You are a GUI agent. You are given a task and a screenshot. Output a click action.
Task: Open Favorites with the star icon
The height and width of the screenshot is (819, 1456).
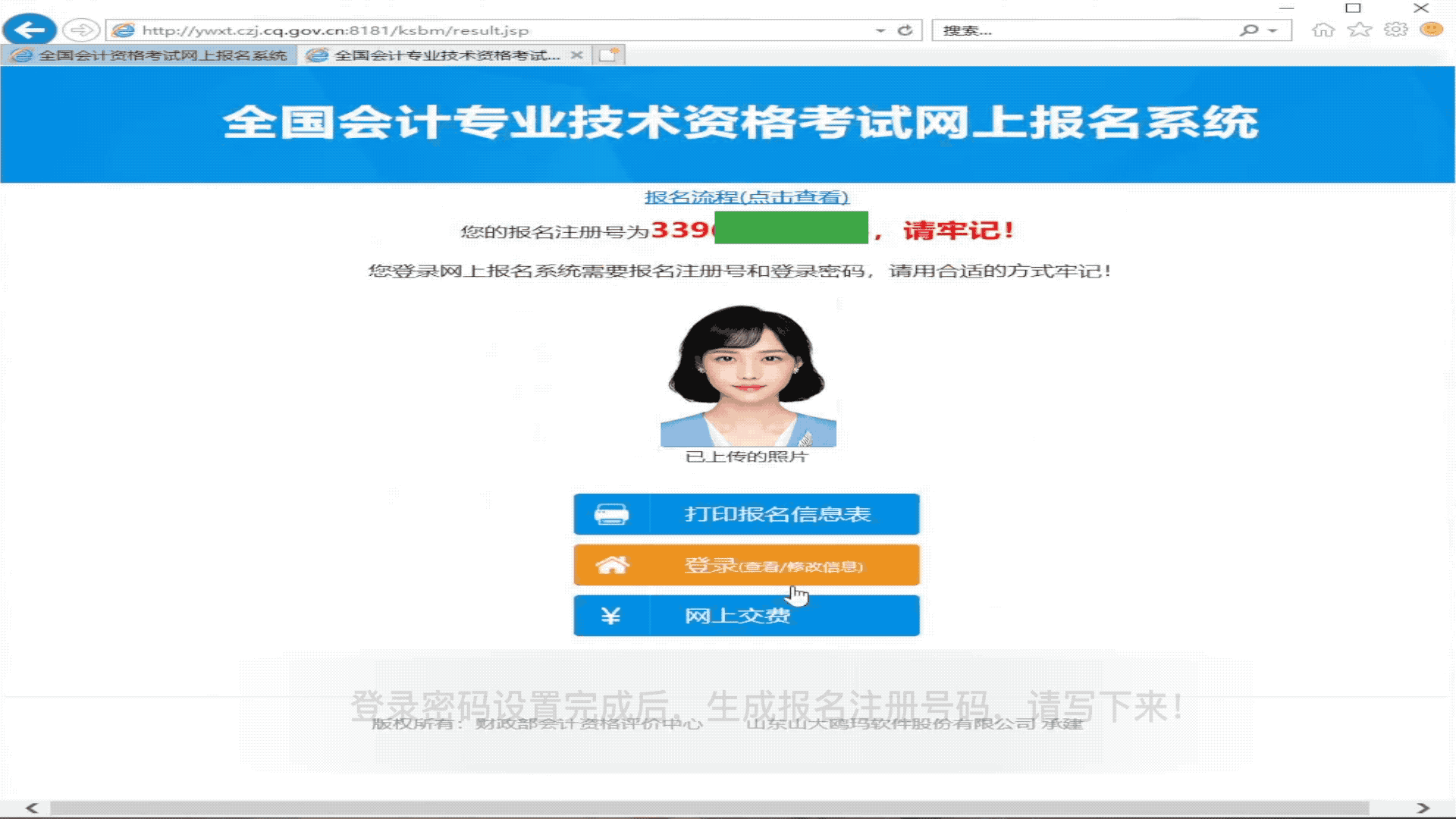pyautogui.click(x=1360, y=30)
